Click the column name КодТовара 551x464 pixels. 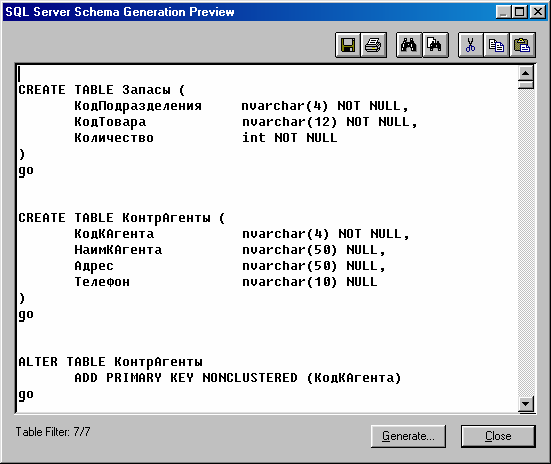(x=110, y=122)
